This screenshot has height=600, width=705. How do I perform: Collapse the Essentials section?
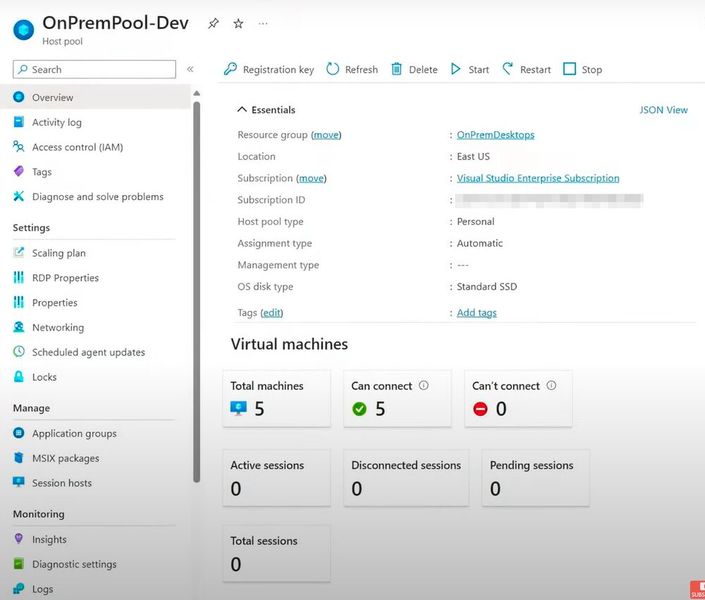pyautogui.click(x=242, y=109)
